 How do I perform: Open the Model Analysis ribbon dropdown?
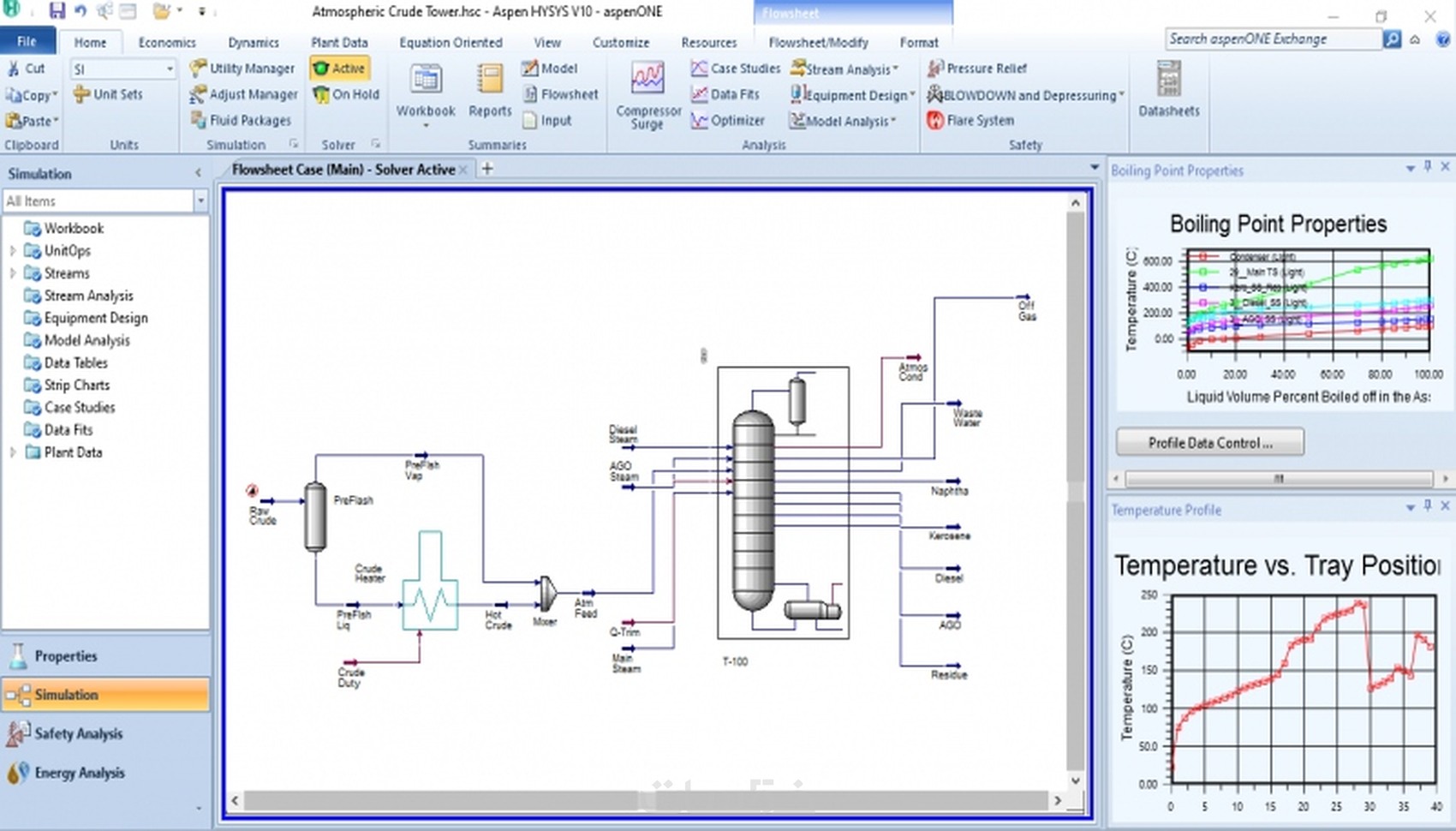(x=844, y=121)
